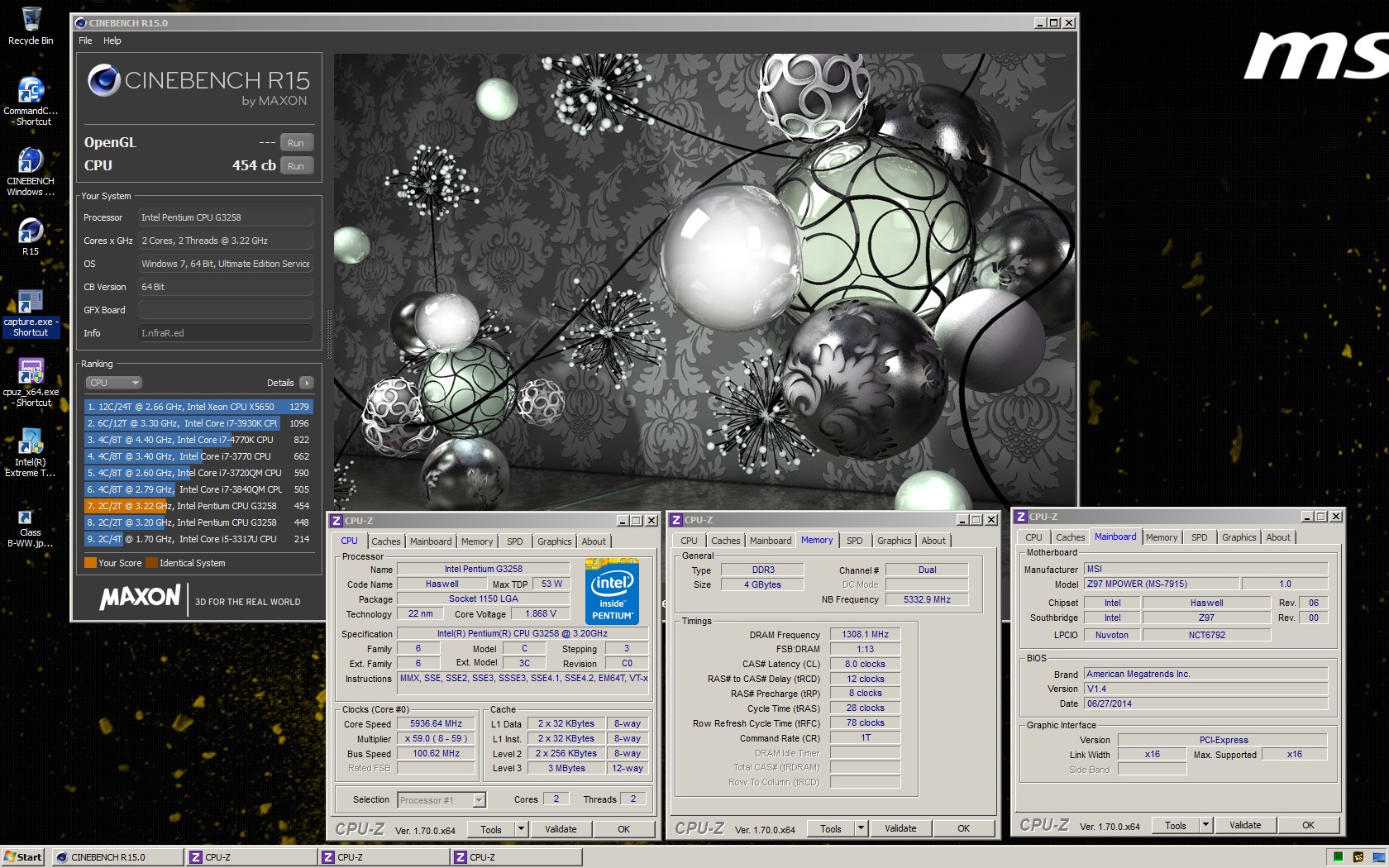Image resolution: width=1389 pixels, height=868 pixels.
Task: Select ranking row Intel Core i7-3930K
Action: click(198, 423)
